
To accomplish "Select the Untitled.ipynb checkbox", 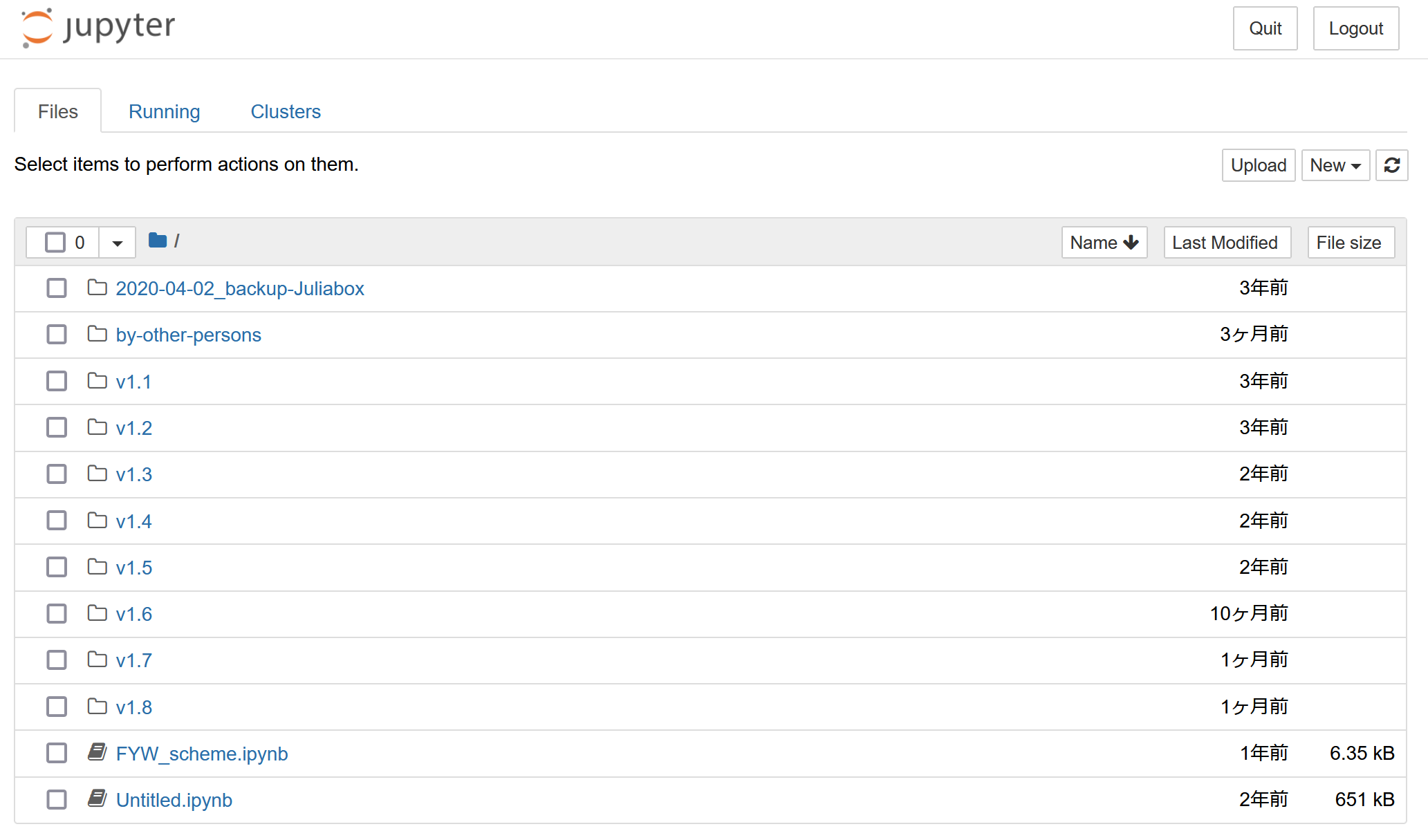I will click(57, 800).
